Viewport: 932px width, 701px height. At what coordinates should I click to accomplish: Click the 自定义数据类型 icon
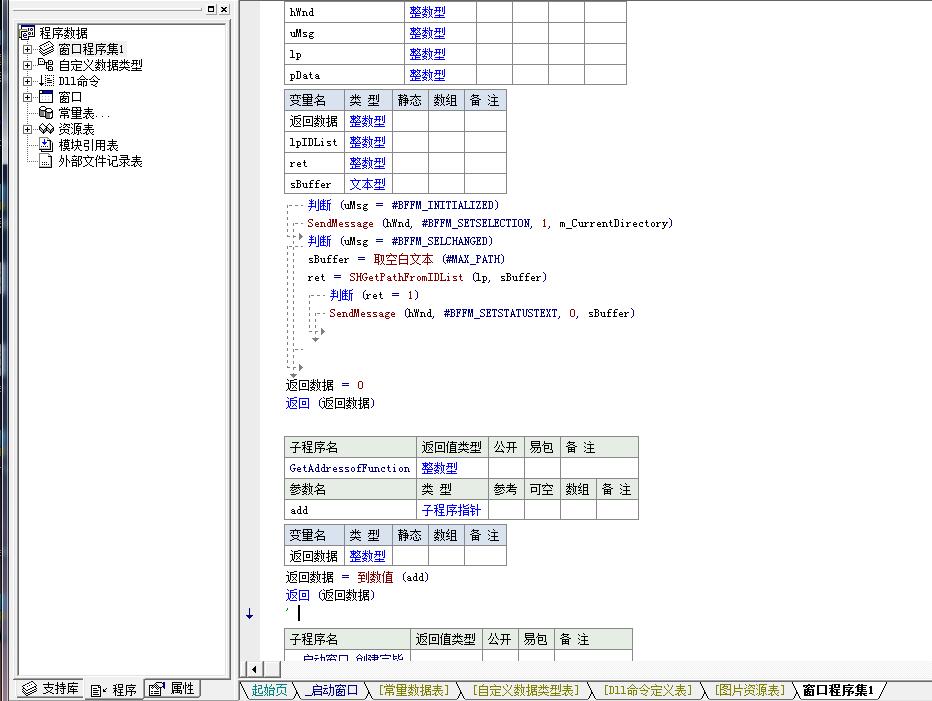pyautogui.click(x=46, y=65)
